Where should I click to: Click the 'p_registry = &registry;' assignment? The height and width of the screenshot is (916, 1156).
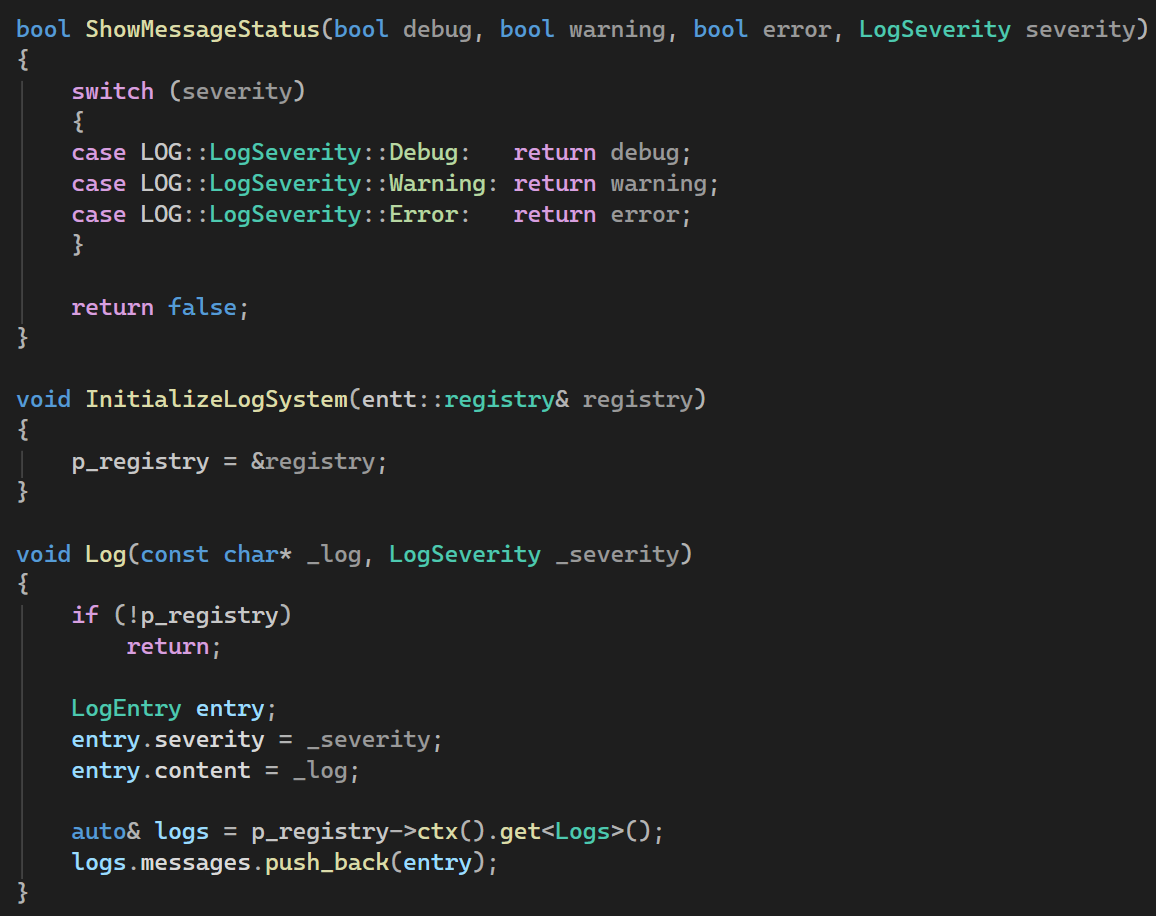[229, 462]
